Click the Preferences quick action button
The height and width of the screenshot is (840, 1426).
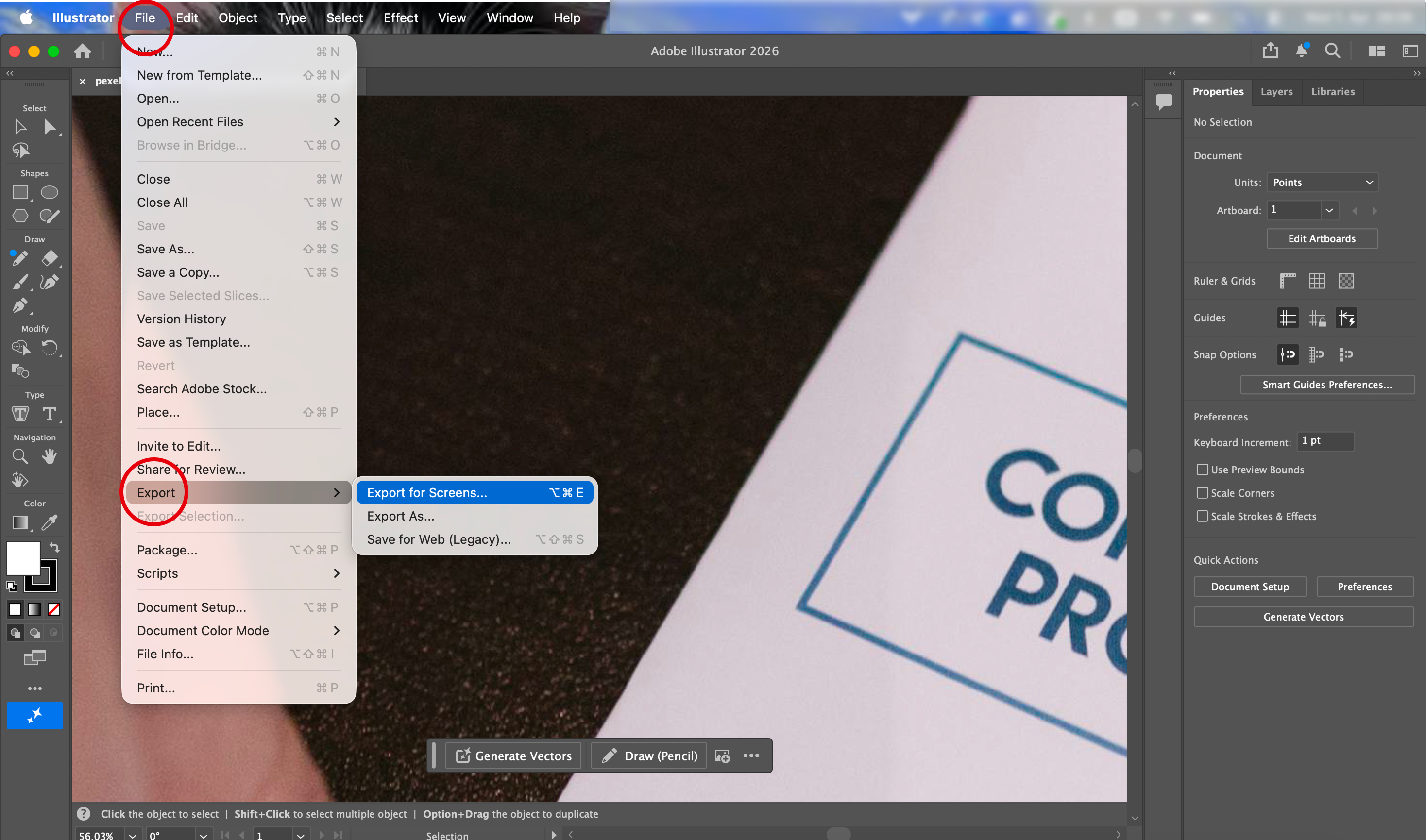click(x=1364, y=587)
